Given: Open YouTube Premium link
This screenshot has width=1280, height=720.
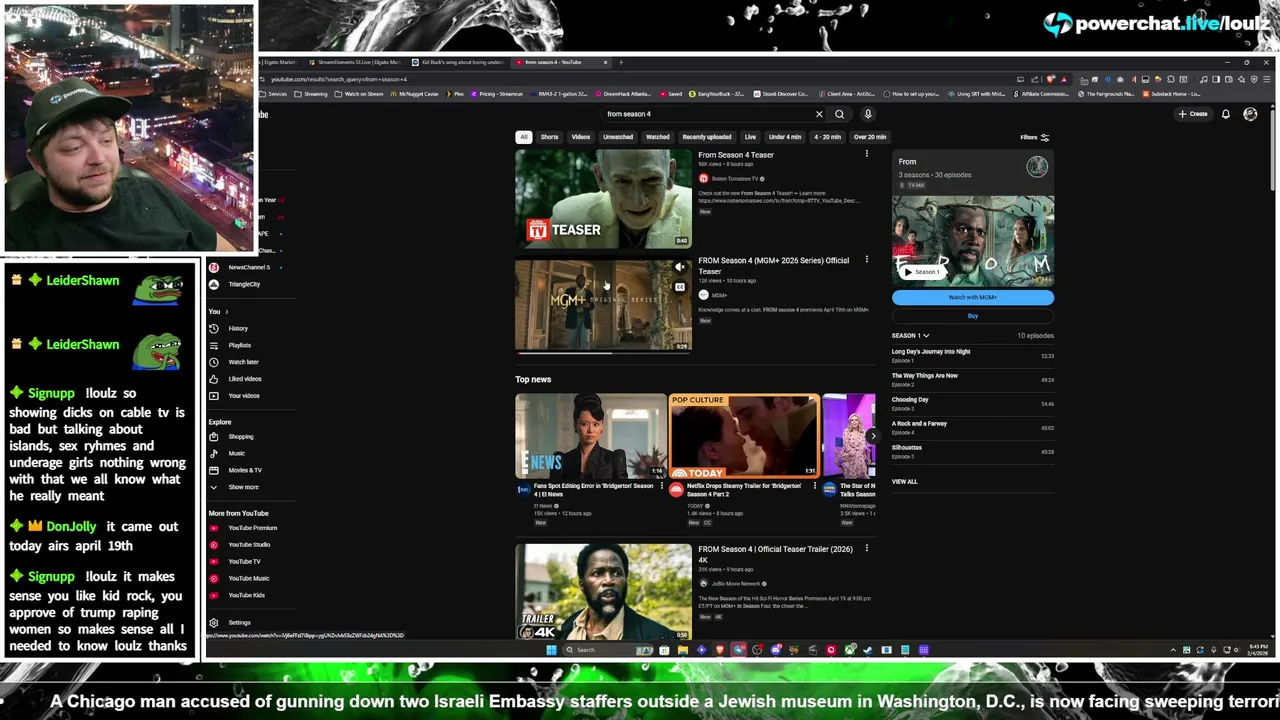Looking at the screenshot, I should tap(252, 528).
